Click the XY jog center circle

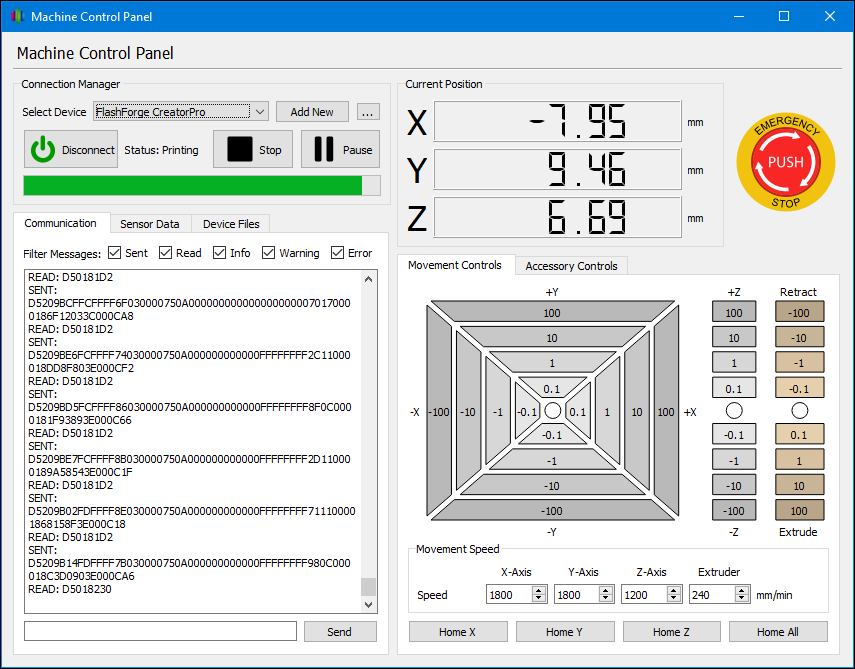pos(552,411)
